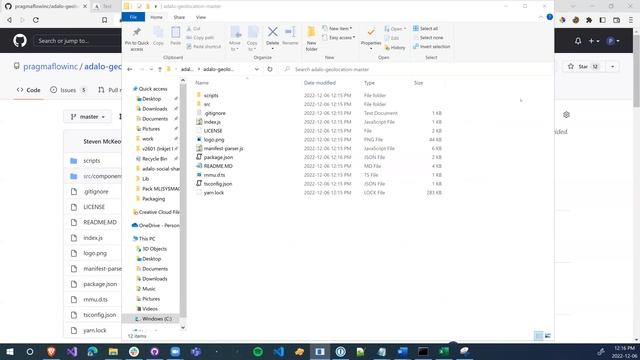Viewport: 640px width, 360px height.
Task: Click the Explorer help question icon
Action: pos(550,17)
